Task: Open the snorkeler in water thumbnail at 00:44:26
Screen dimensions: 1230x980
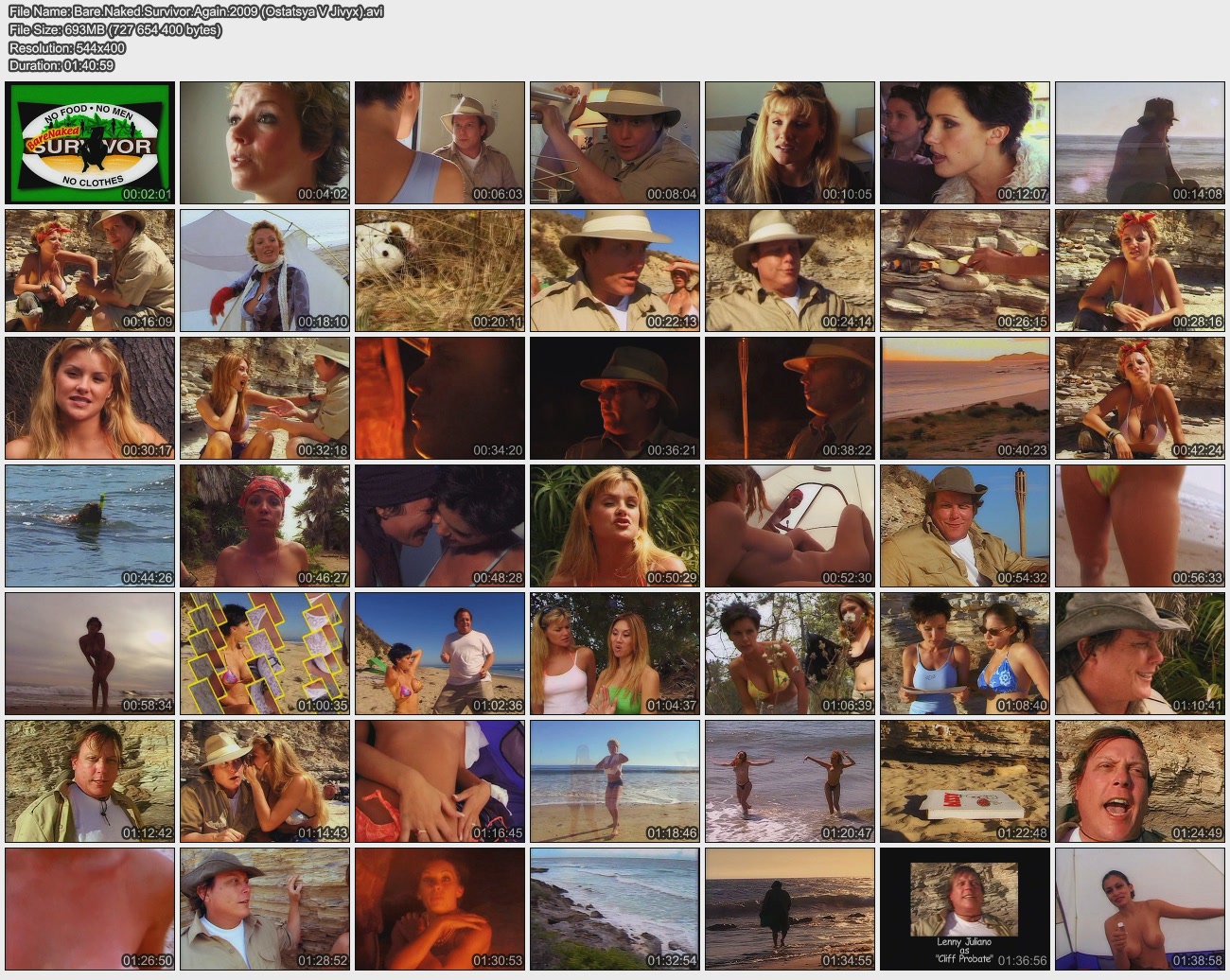Action: pyautogui.click(x=90, y=526)
